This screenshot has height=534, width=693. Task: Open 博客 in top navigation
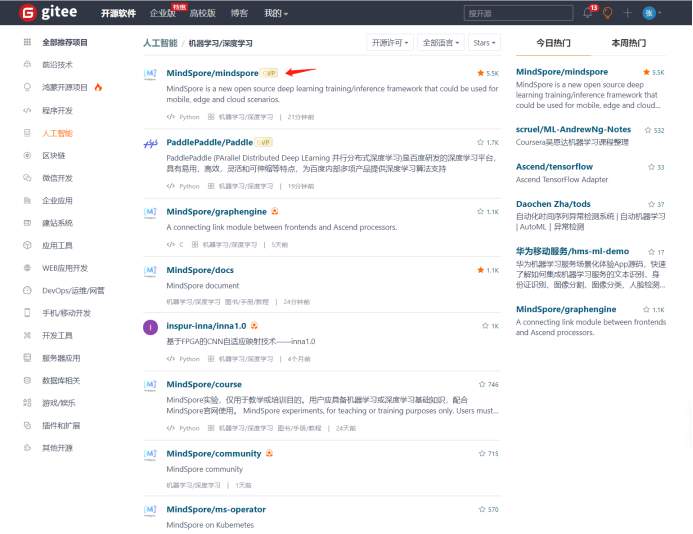click(240, 13)
